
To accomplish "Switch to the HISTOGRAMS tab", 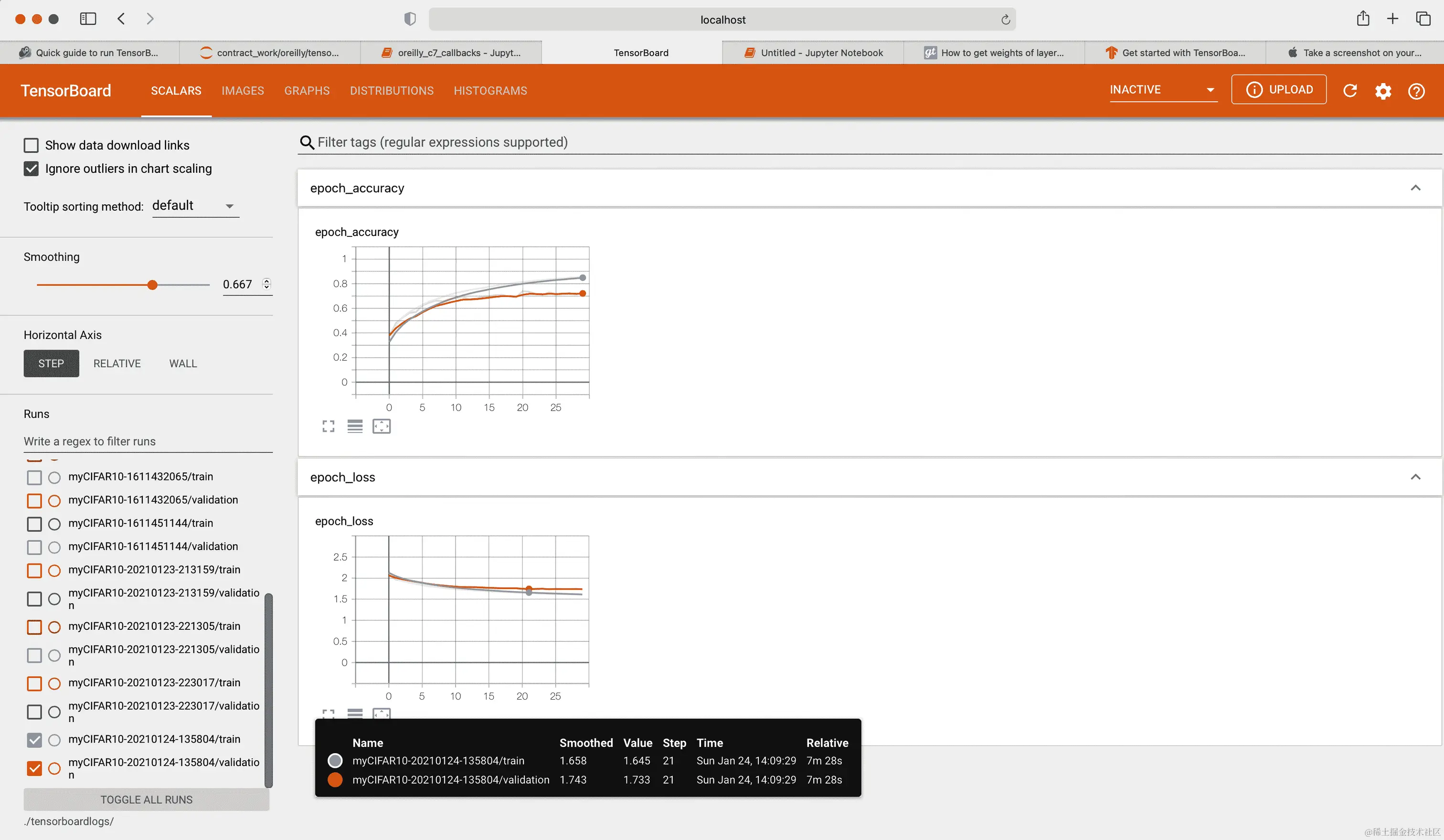I will [x=490, y=91].
